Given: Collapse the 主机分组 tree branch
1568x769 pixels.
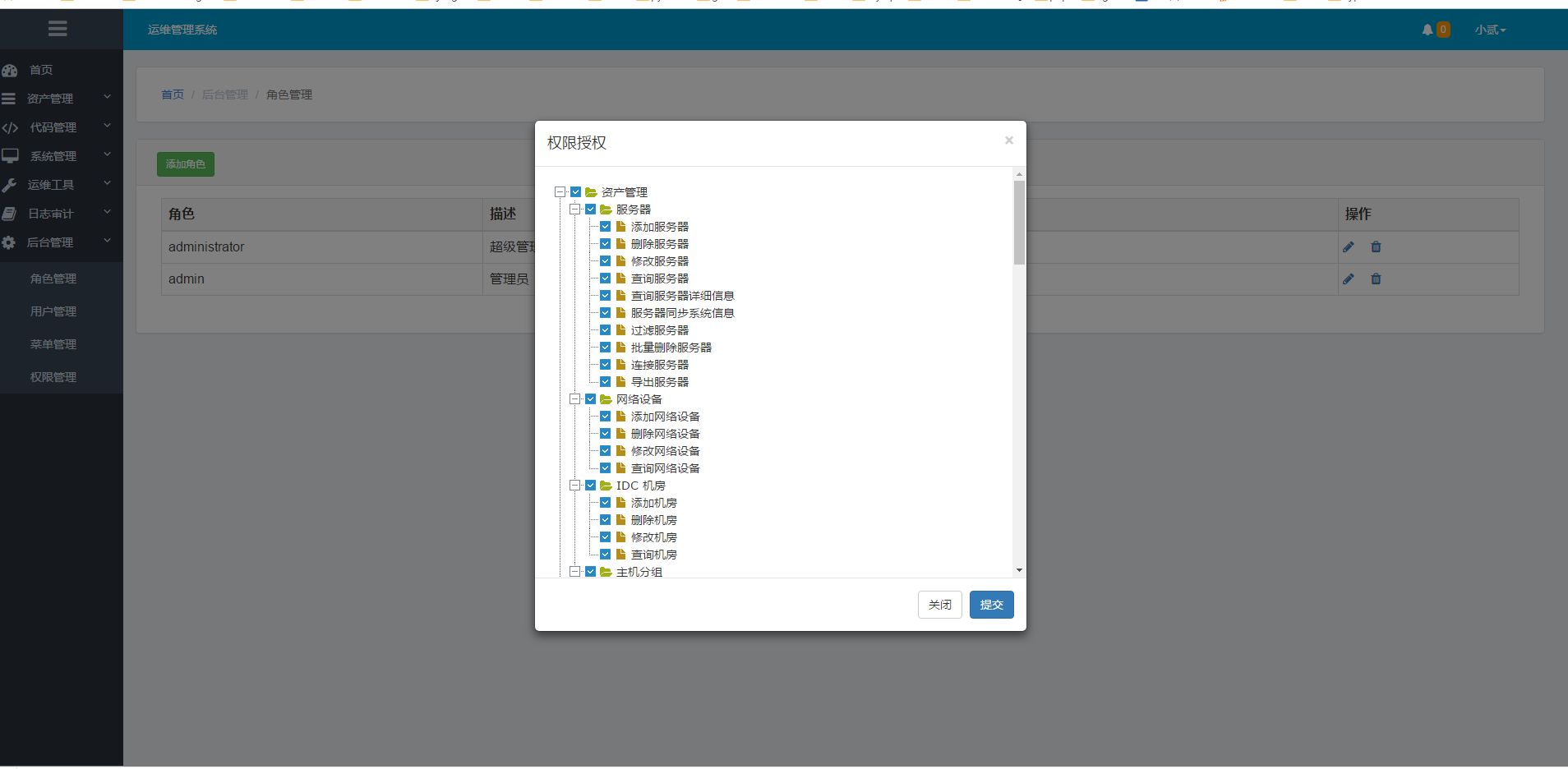Looking at the screenshot, I should click(574, 572).
